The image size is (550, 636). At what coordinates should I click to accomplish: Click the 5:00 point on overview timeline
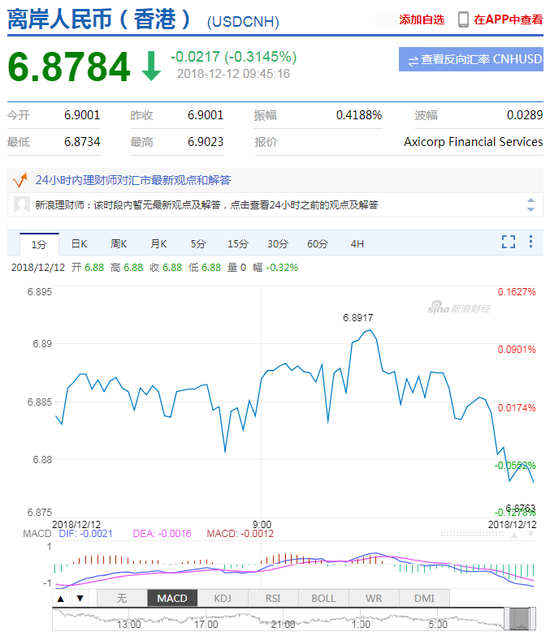point(438,624)
